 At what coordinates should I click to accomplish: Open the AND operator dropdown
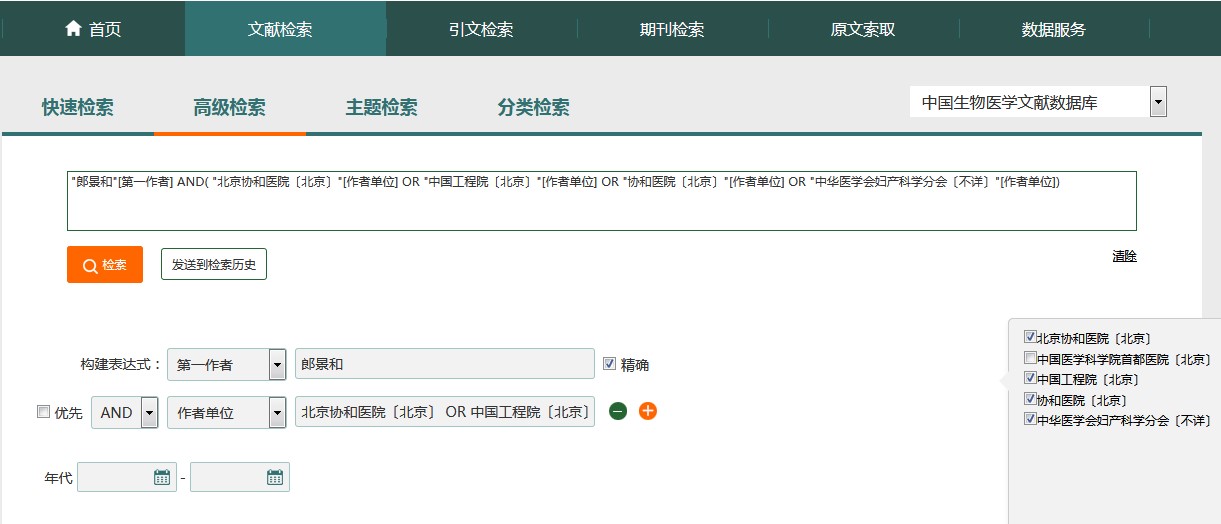pos(149,413)
